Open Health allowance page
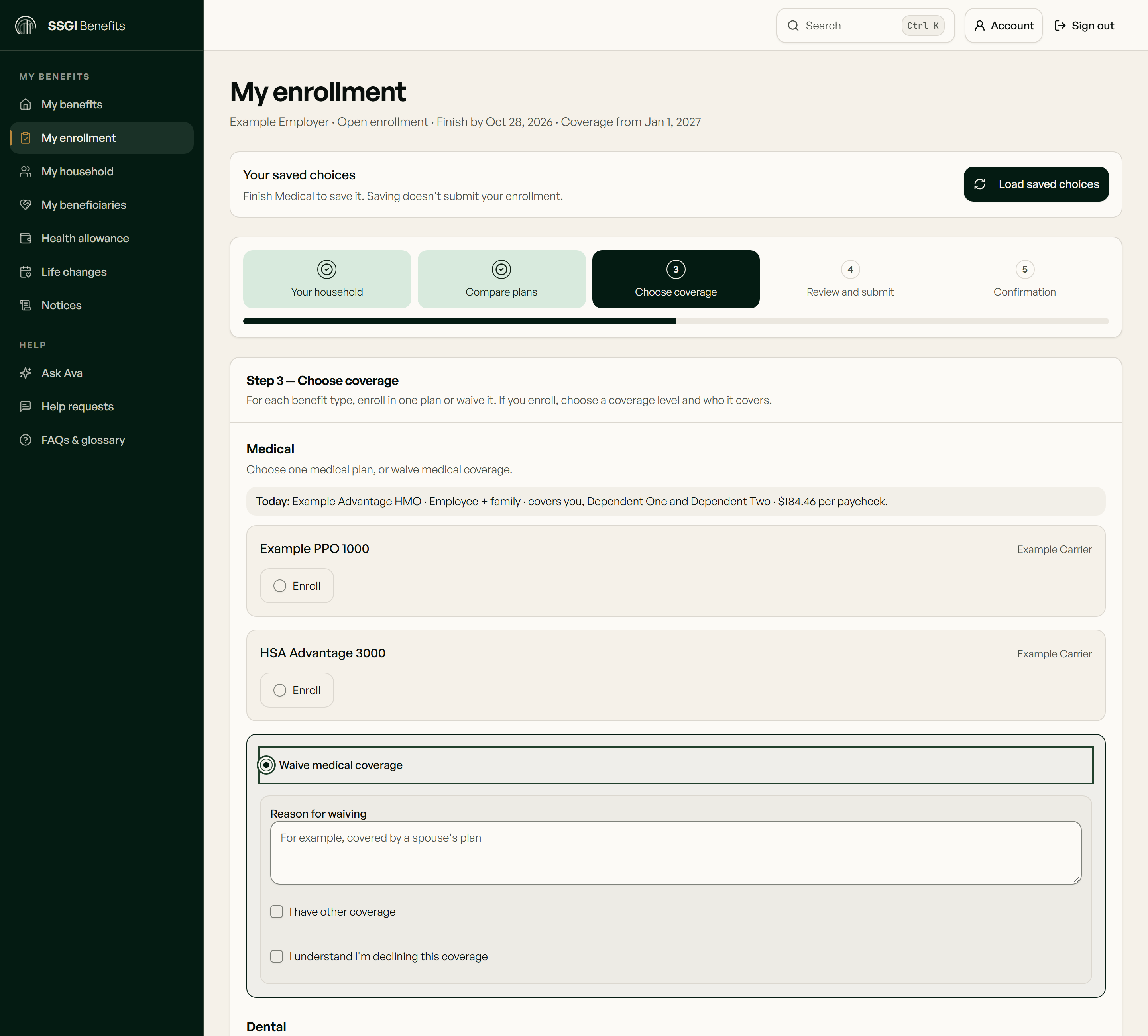The height and width of the screenshot is (1036, 1148). [102, 239]
